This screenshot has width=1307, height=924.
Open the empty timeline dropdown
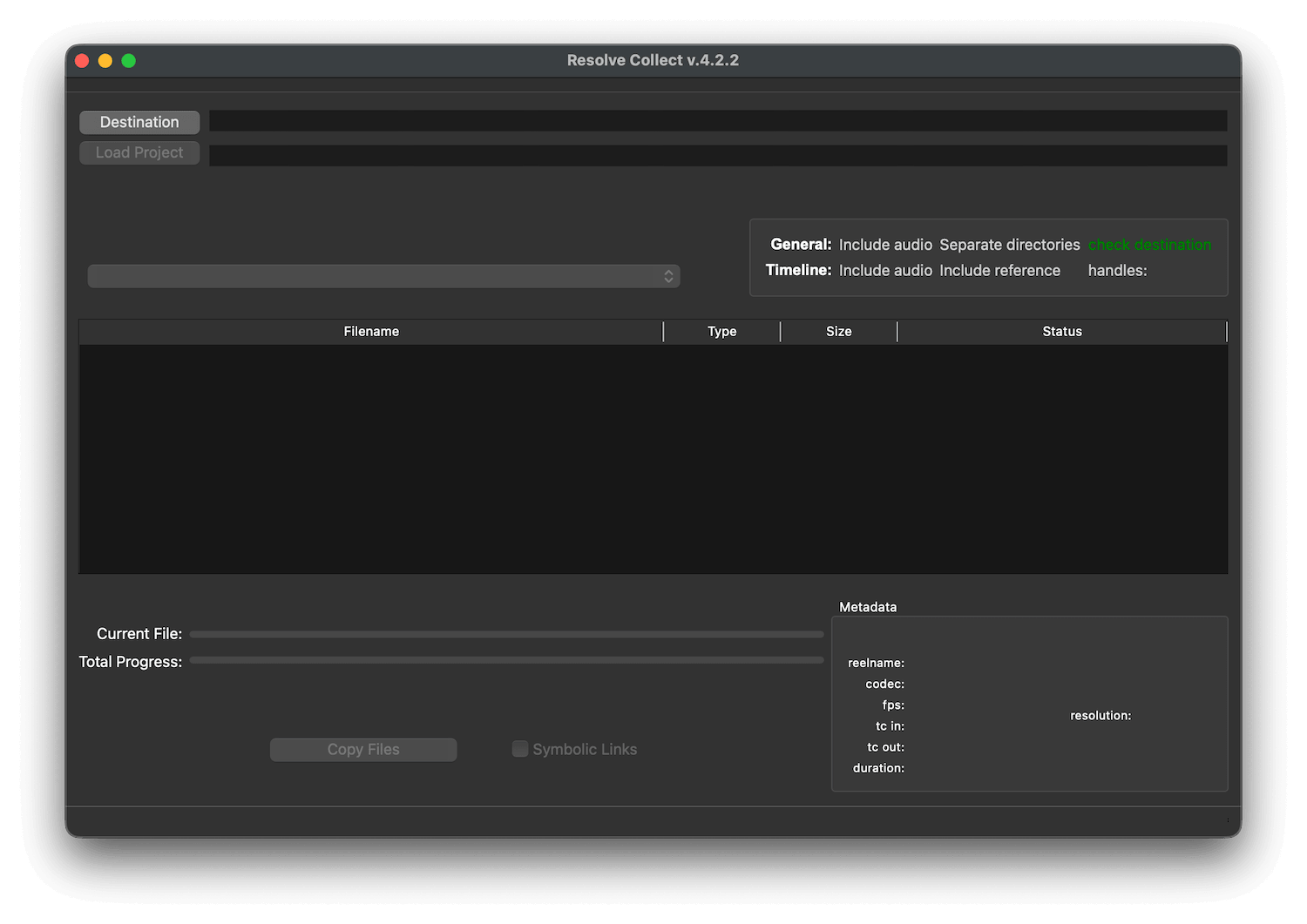(383, 276)
